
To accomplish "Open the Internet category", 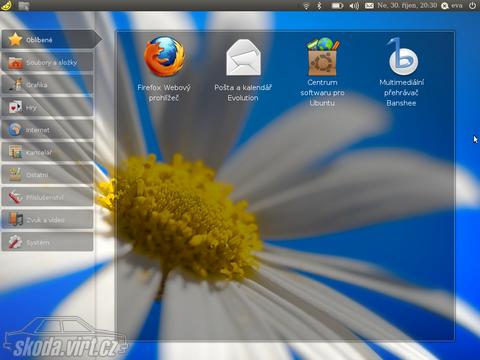I will (47, 130).
